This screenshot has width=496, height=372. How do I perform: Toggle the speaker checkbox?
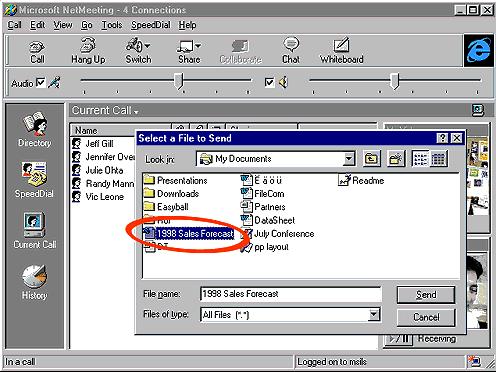[x=269, y=82]
